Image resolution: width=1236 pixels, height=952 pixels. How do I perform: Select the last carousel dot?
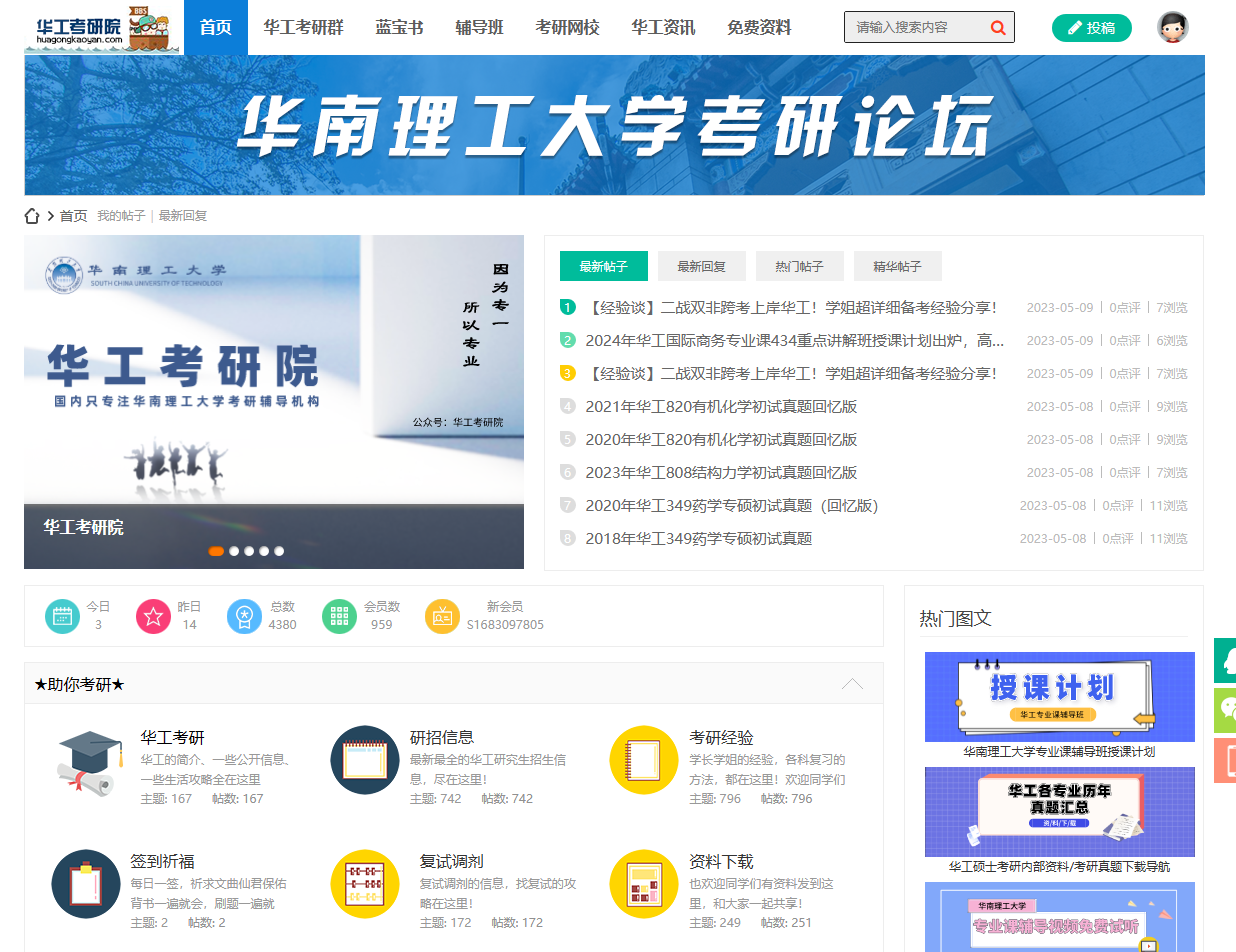pos(279,551)
